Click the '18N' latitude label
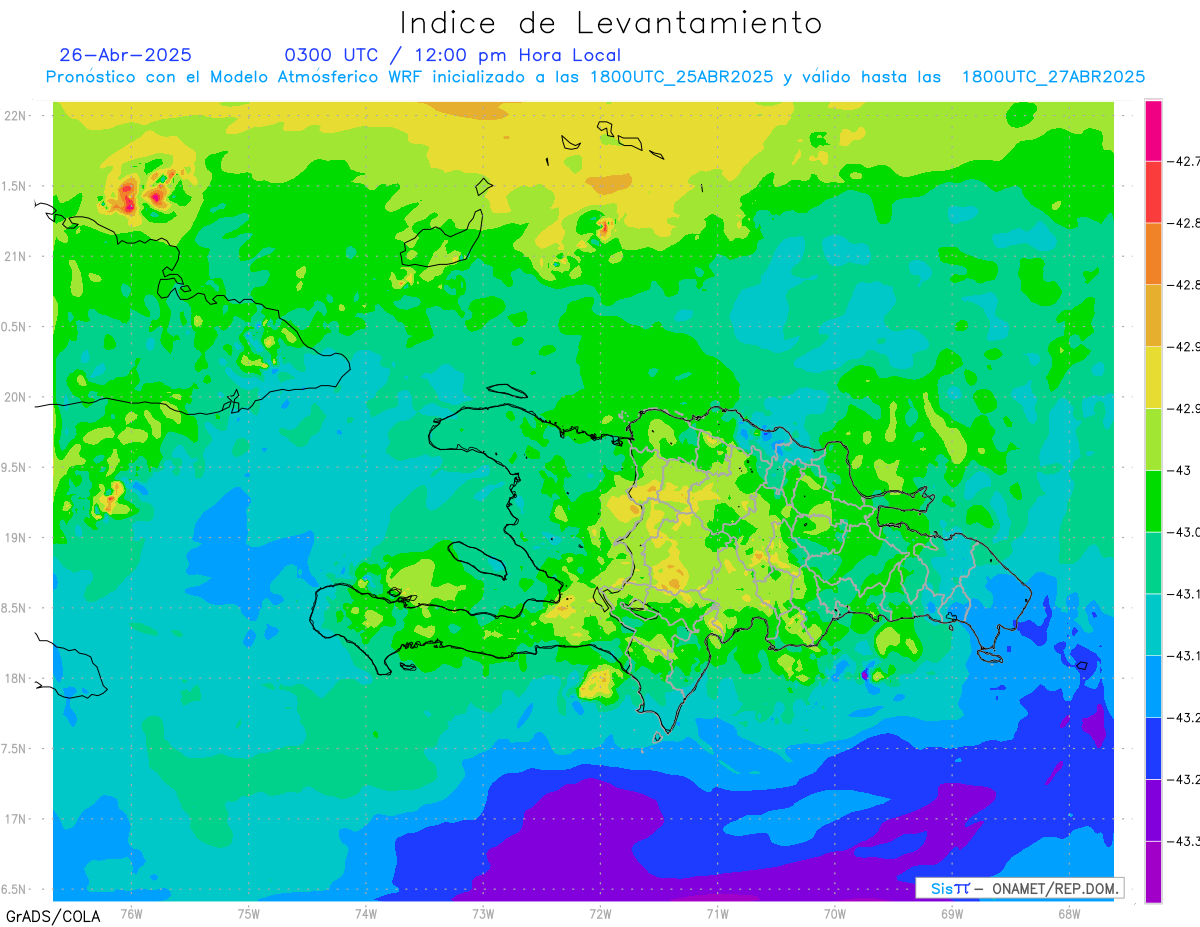 pyautogui.click(x=16, y=678)
